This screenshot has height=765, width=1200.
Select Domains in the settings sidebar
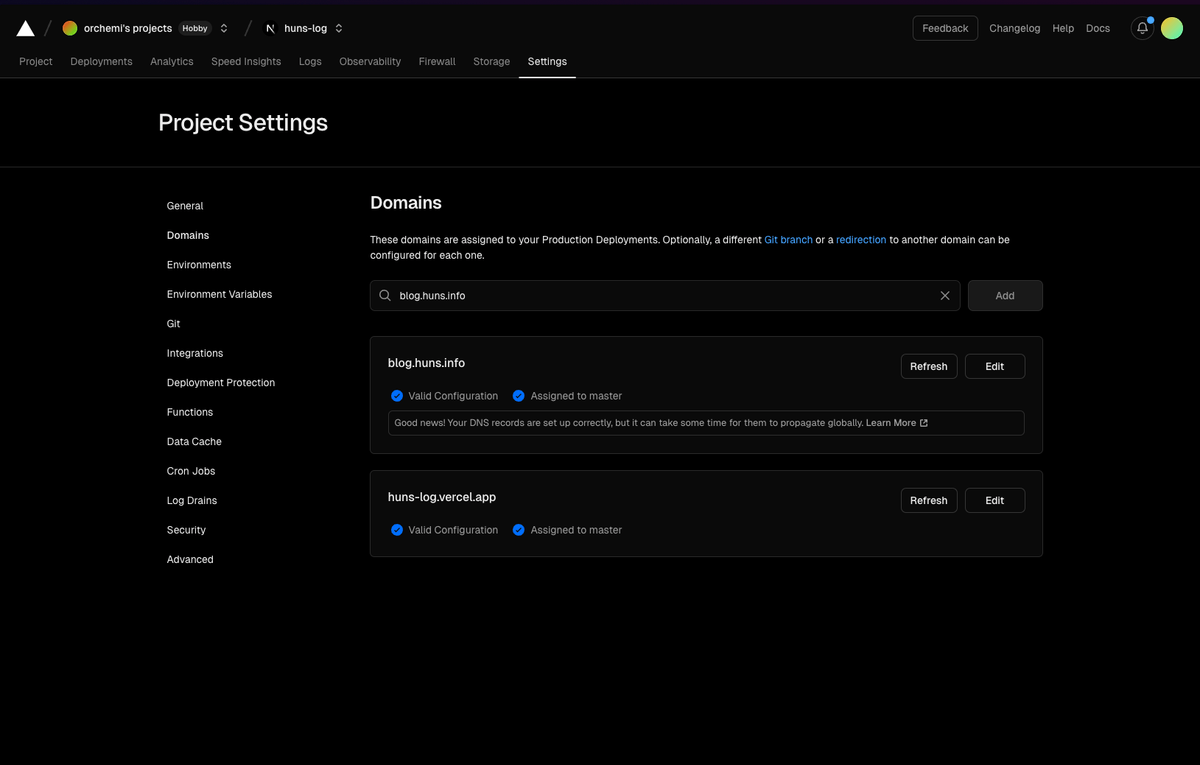point(188,235)
